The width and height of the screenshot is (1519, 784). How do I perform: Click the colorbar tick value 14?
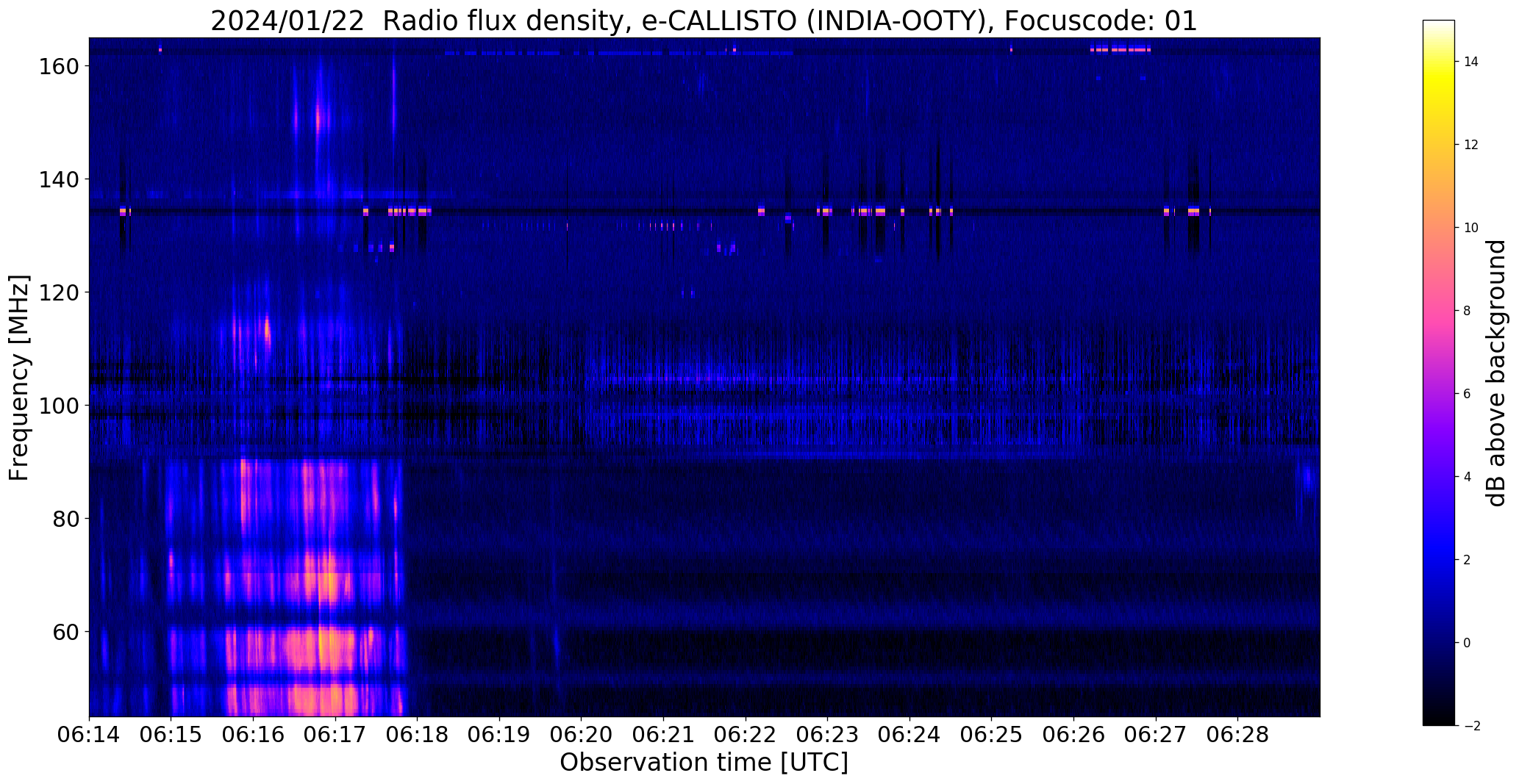1470,62
